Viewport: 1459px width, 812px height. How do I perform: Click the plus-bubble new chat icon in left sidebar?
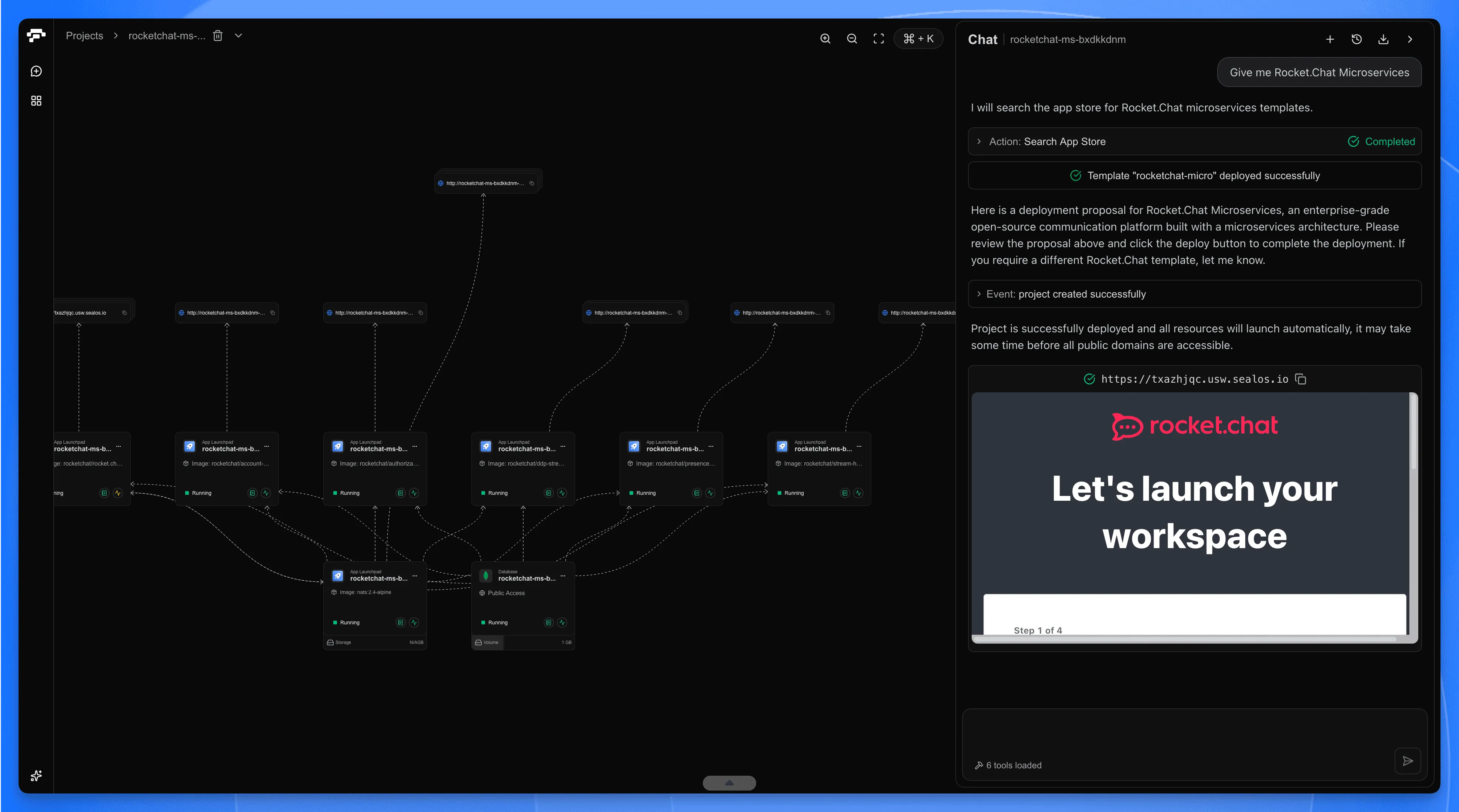[36, 71]
